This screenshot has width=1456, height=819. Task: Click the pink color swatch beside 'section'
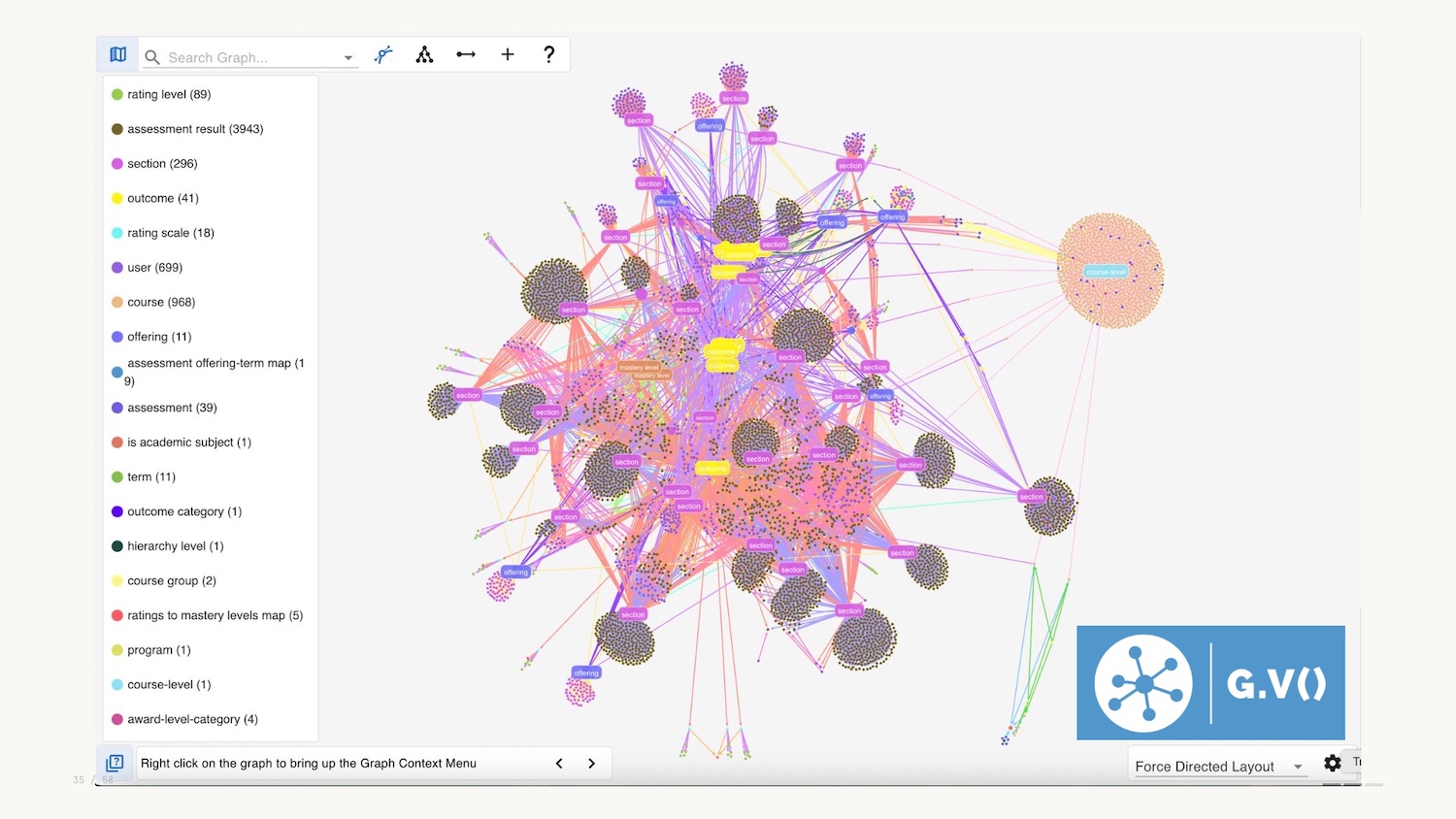pos(116,163)
